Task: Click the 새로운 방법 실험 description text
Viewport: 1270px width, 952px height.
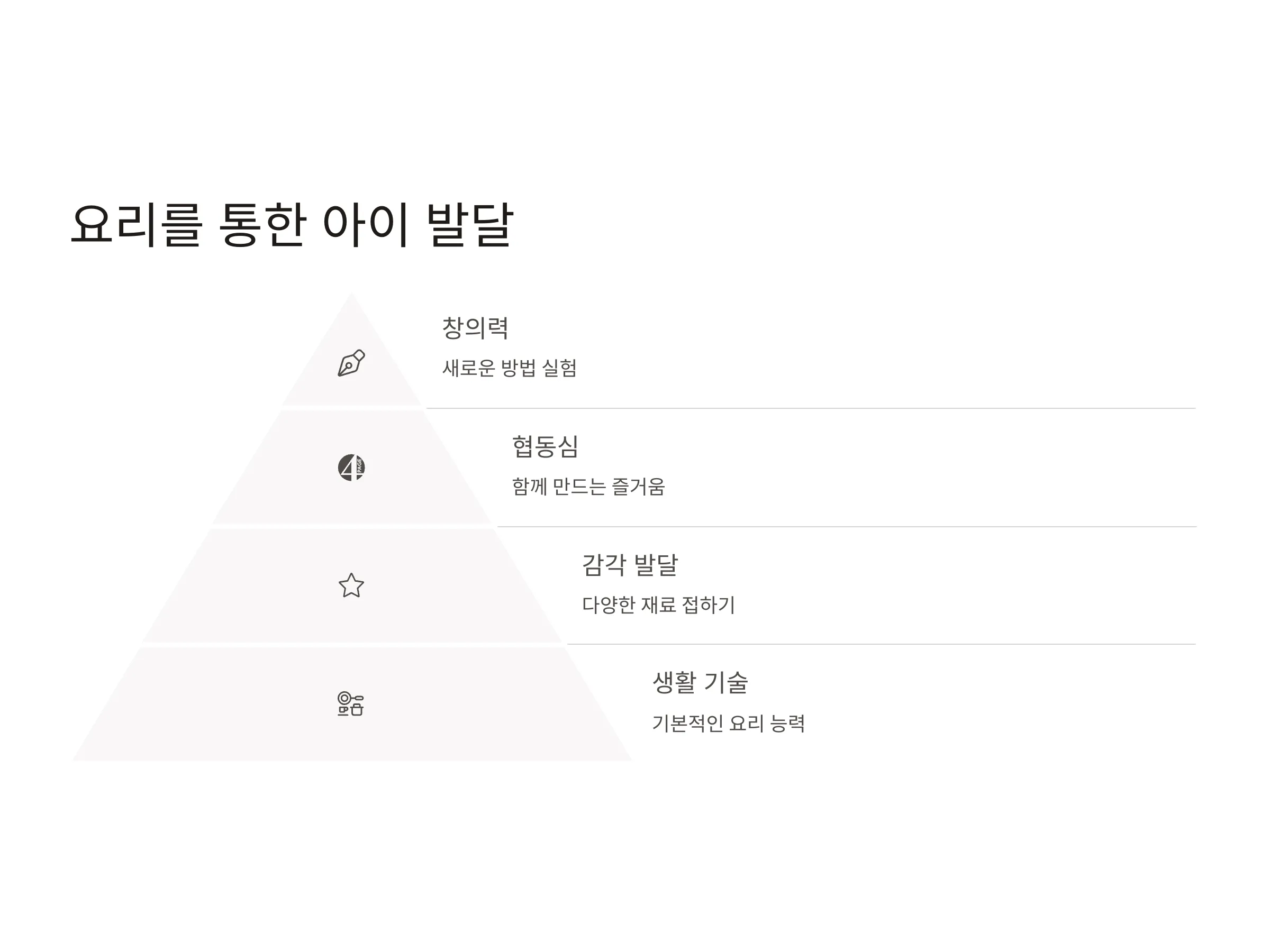Action: click(x=509, y=368)
